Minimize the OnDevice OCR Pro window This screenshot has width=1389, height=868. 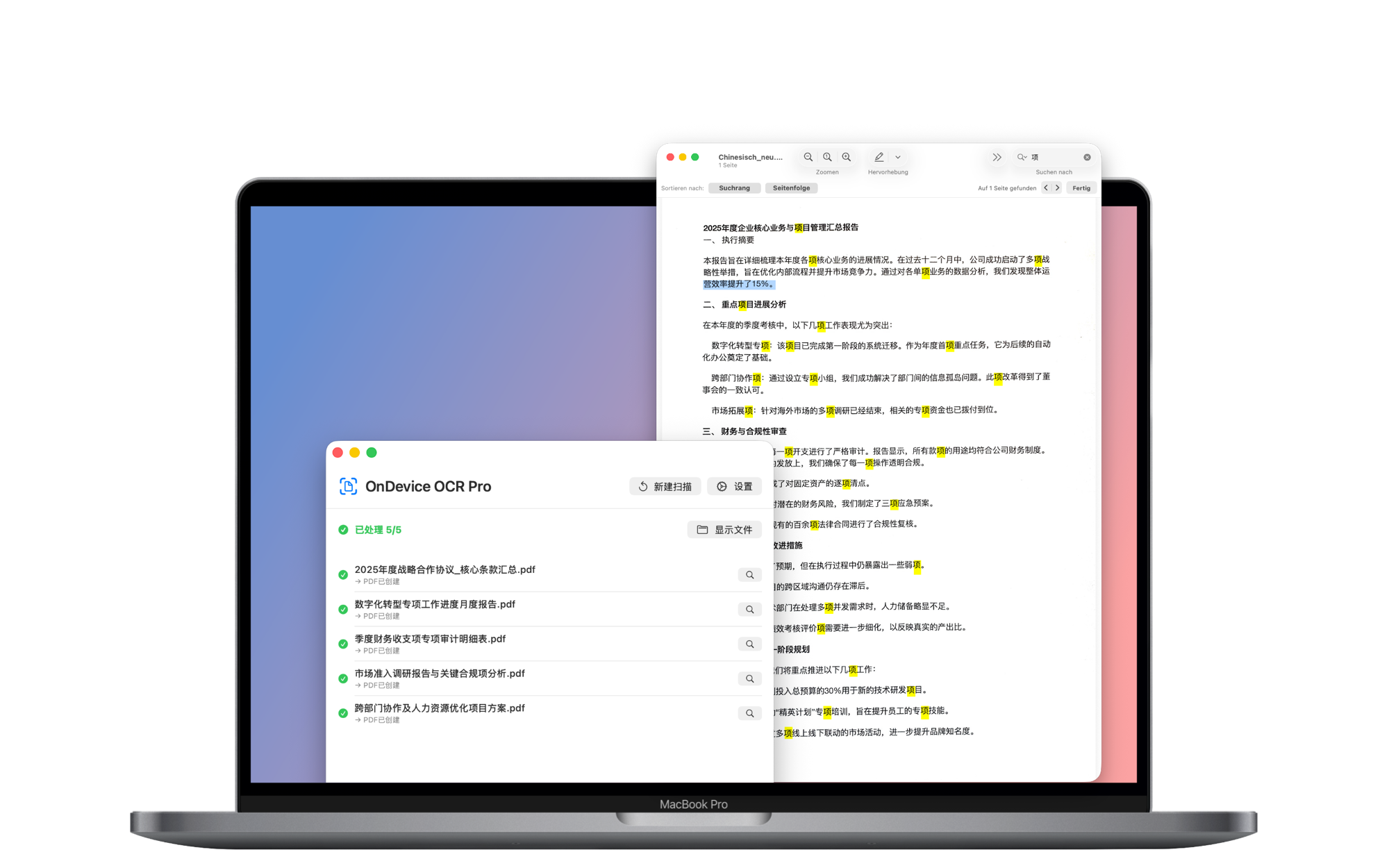(354, 453)
